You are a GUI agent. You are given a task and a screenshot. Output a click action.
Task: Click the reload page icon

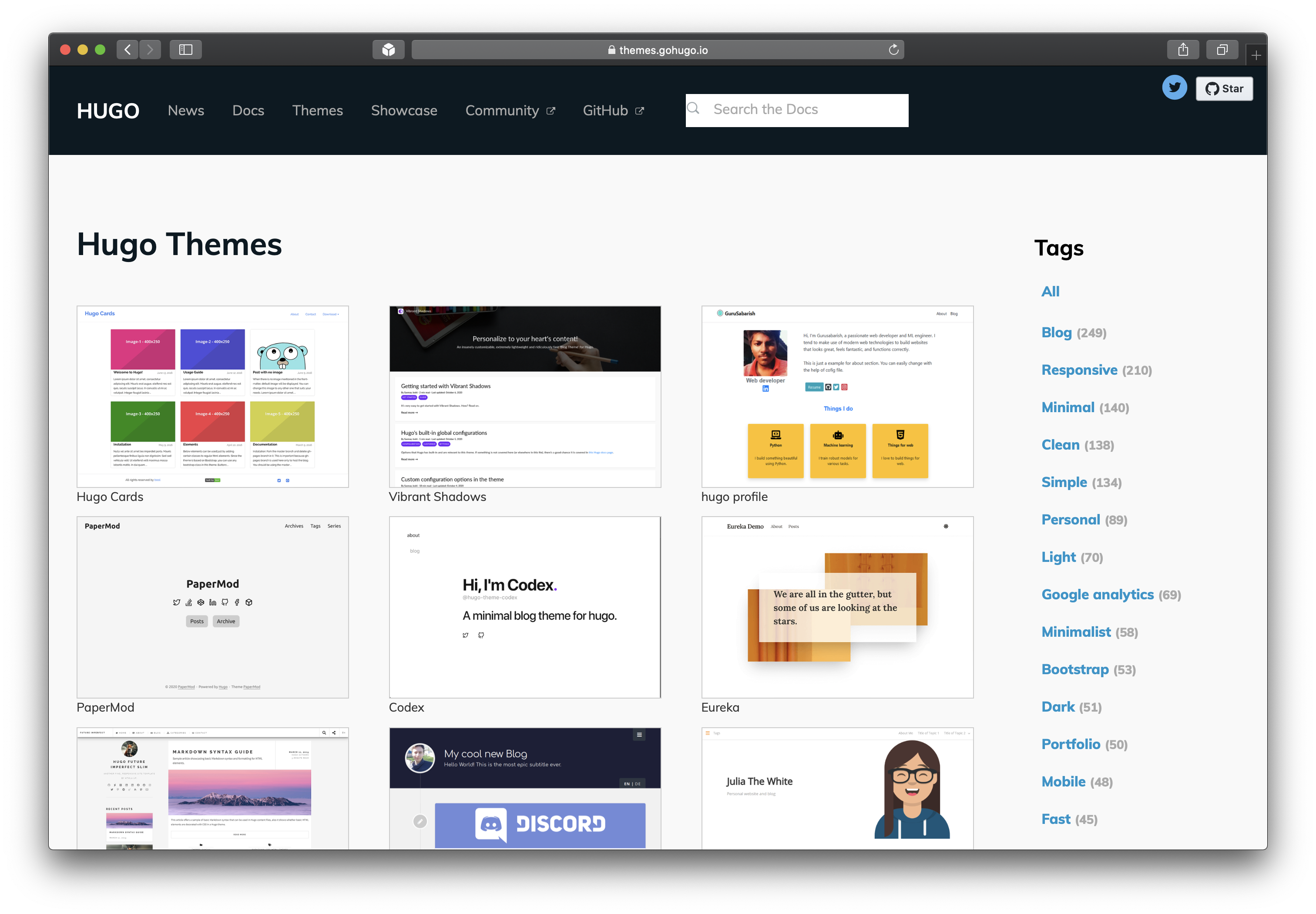[893, 50]
